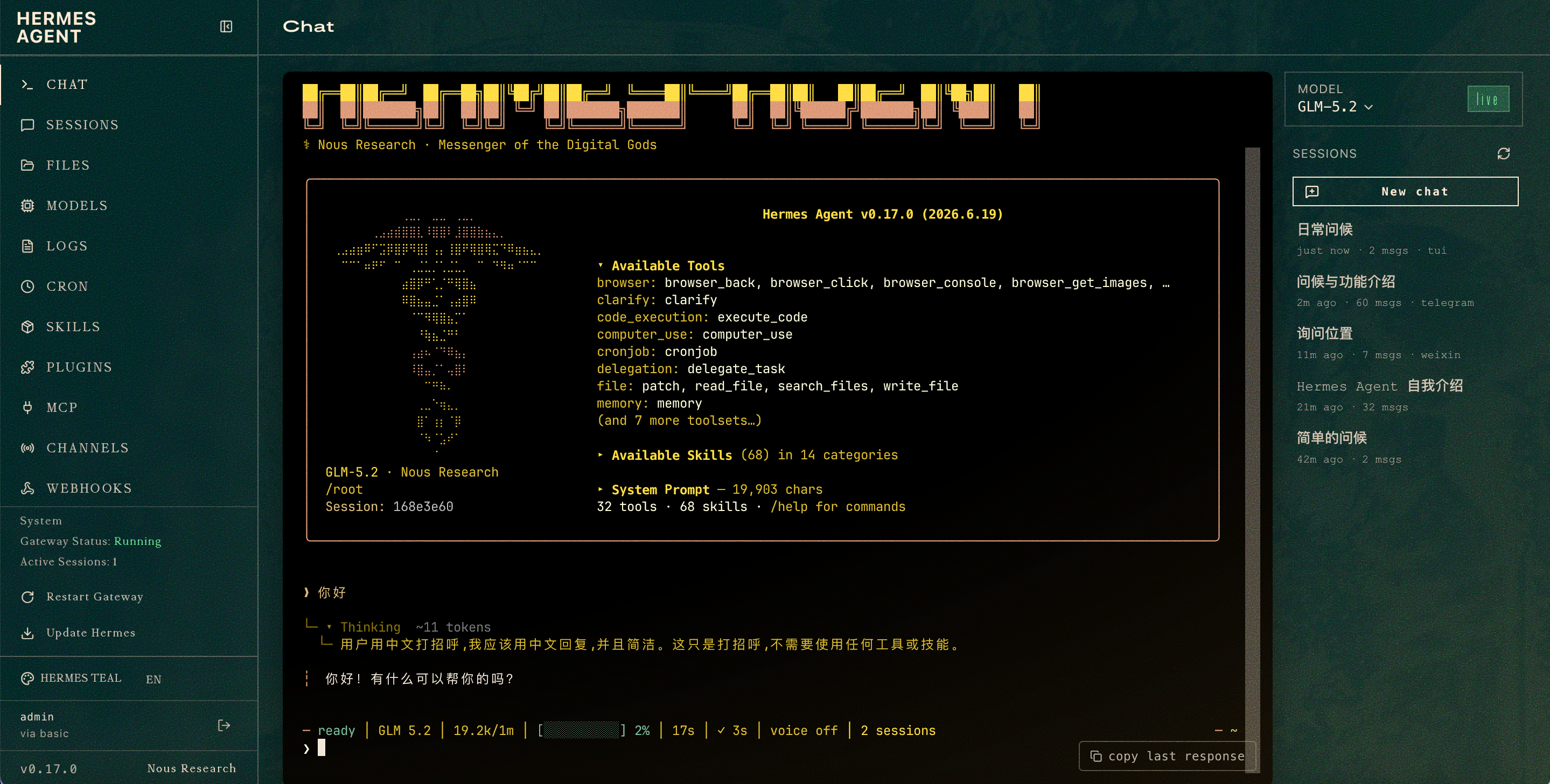The height and width of the screenshot is (784, 1550).
Task: Click the voice off status entry
Action: pyautogui.click(x=804, y=730)
